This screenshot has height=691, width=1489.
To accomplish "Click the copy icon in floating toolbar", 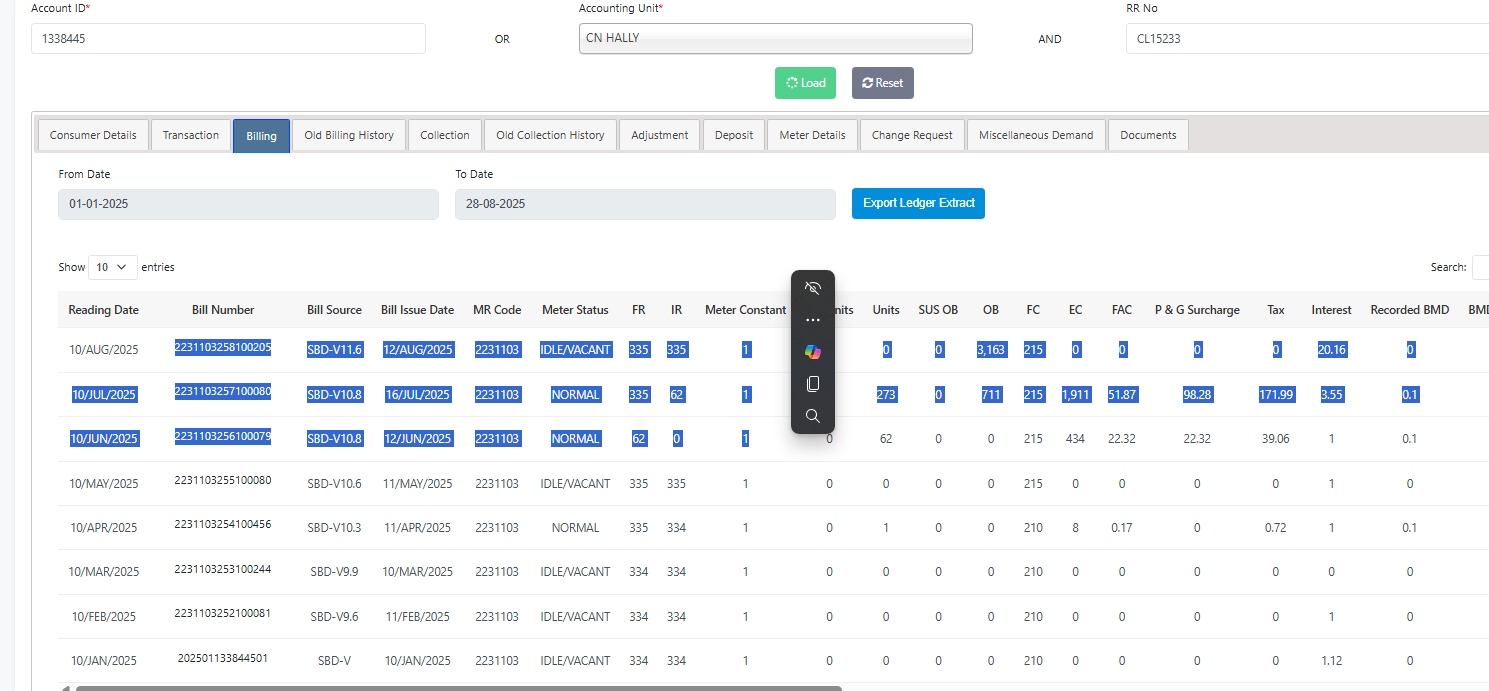I will [813, 384].
